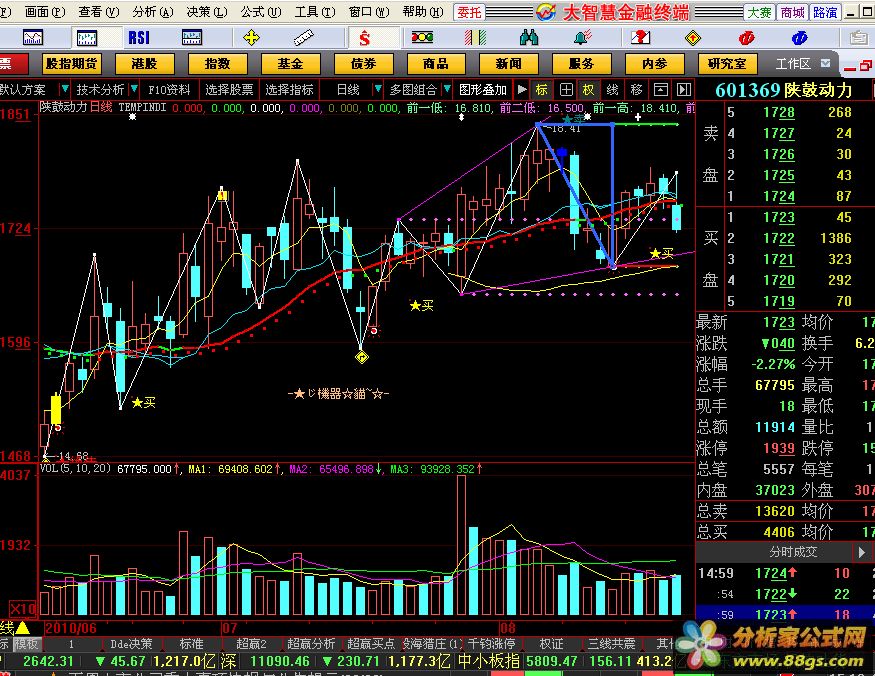Open the 查看 menu
This screenshot has height=676, width=875.
click(x=99, y=11)
